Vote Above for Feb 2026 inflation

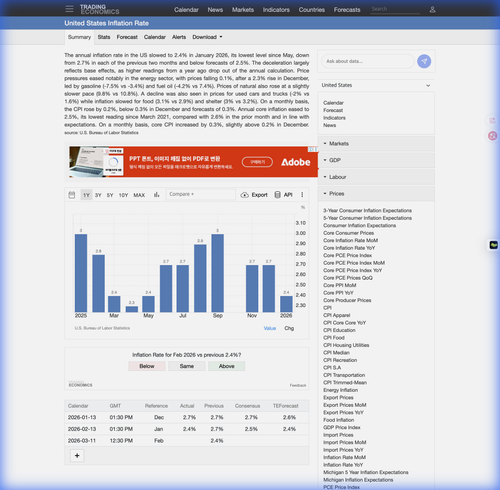[x=227, y=366]
